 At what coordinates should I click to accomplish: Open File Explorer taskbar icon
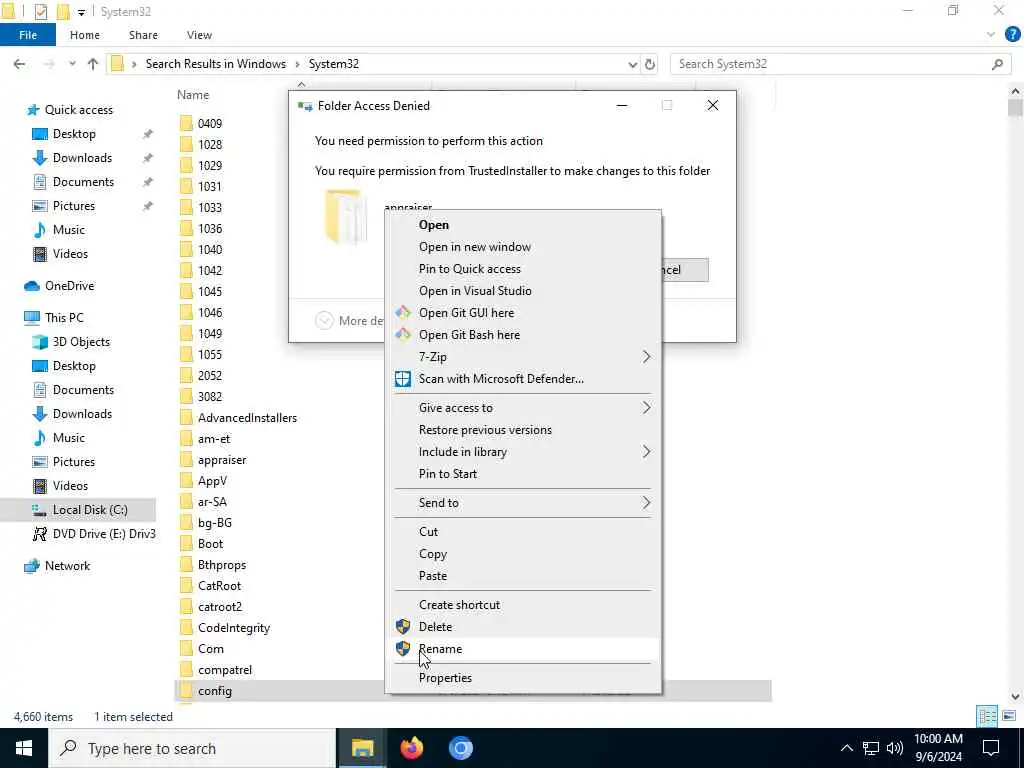point(362,748)
